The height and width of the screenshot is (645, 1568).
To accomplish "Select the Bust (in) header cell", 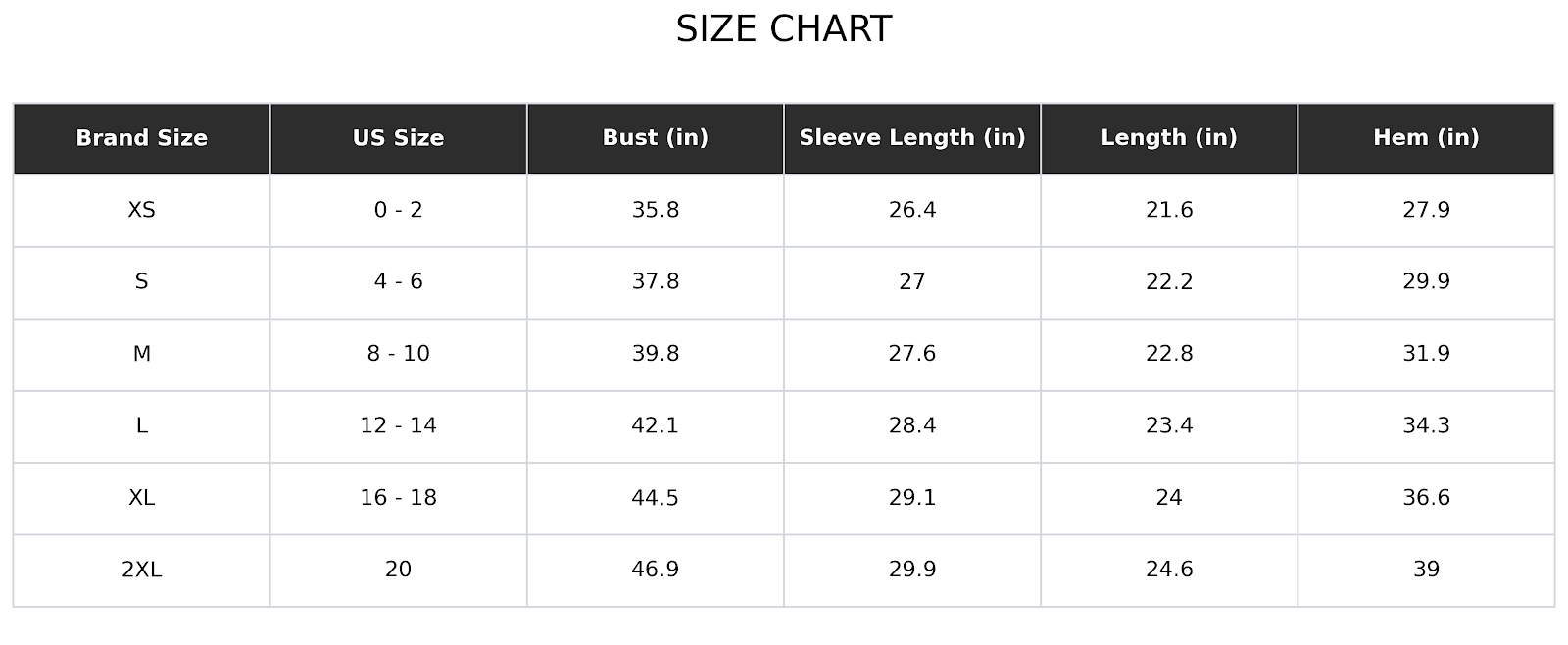I will [655, 138].
